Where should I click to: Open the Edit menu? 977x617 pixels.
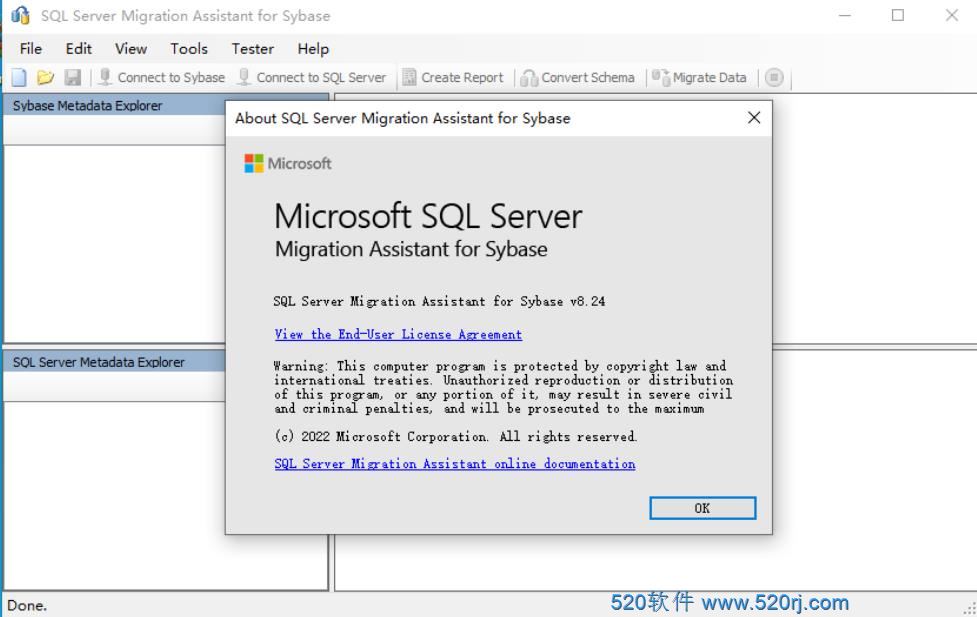(79, 49)
